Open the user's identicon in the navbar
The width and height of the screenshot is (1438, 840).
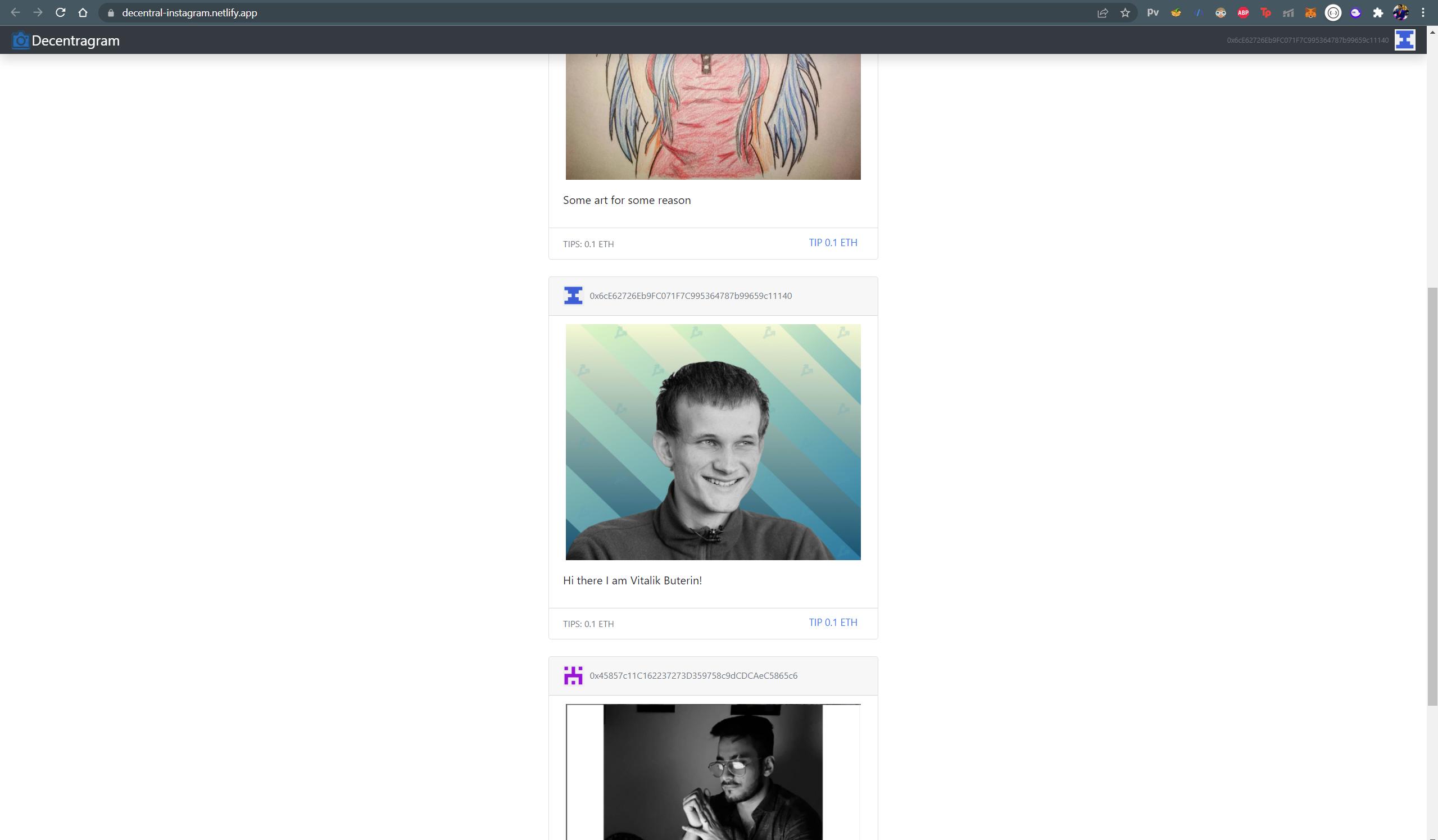pos(1404,40)
